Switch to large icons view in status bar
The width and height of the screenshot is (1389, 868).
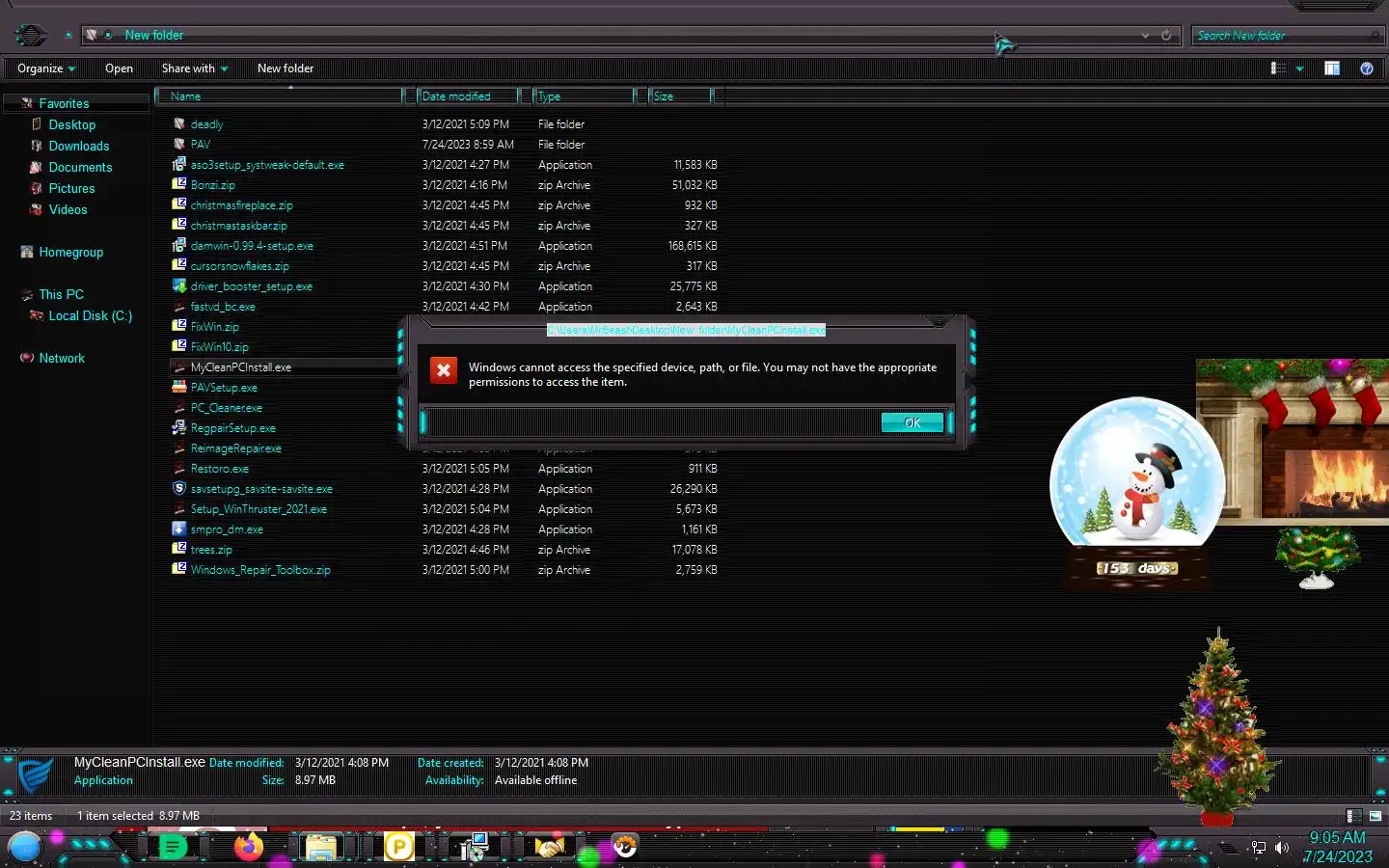(1375, 816)
